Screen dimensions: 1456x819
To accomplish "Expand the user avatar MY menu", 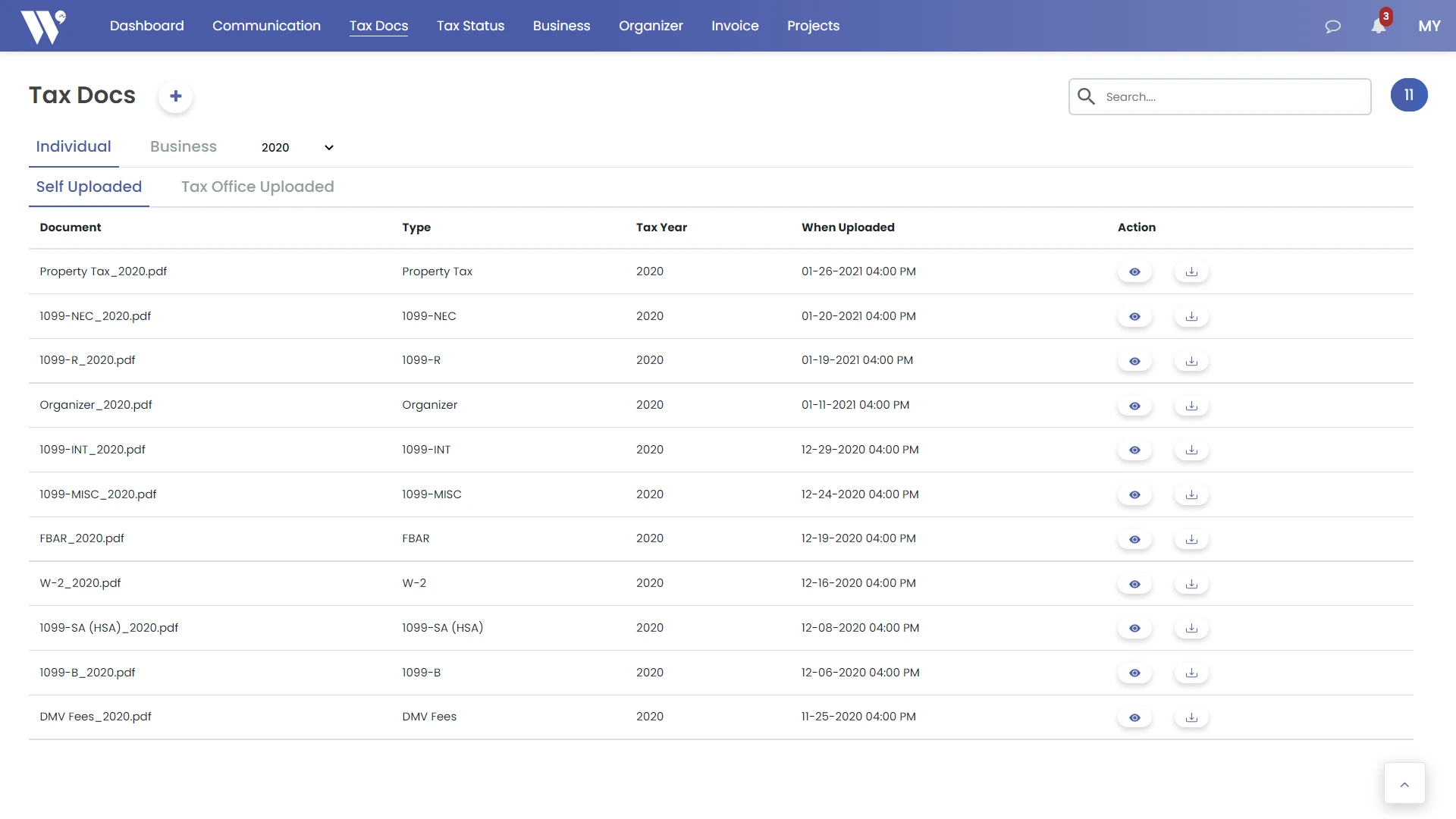I will pos(1430,25).
